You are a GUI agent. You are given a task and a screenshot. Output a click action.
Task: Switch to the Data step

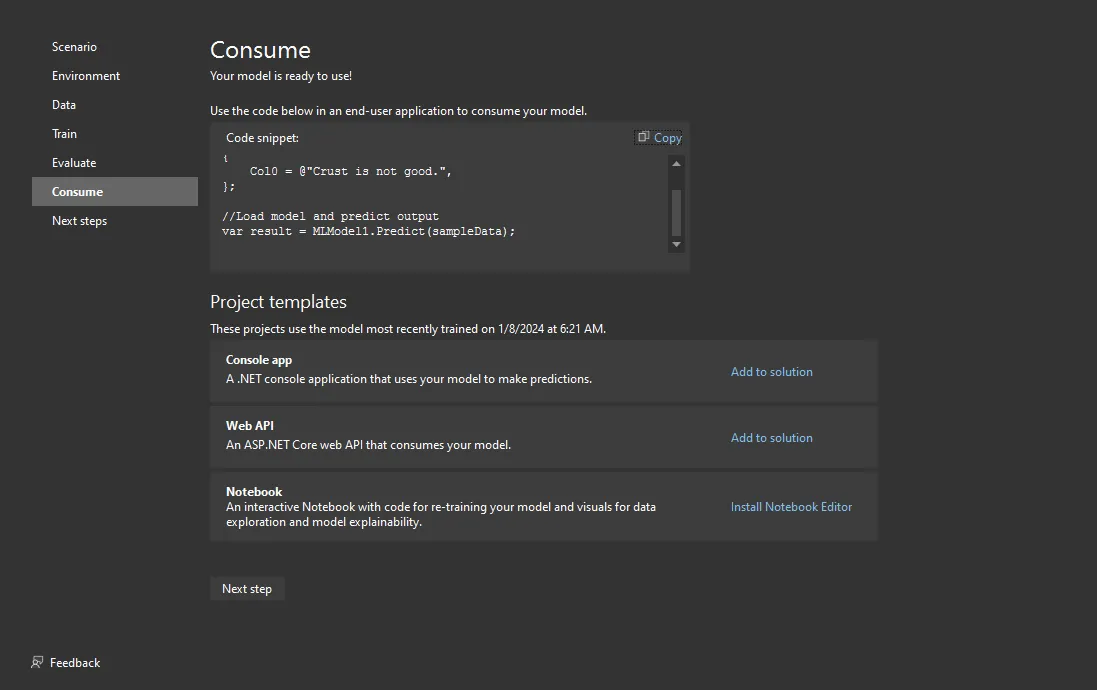click(64, 105)
